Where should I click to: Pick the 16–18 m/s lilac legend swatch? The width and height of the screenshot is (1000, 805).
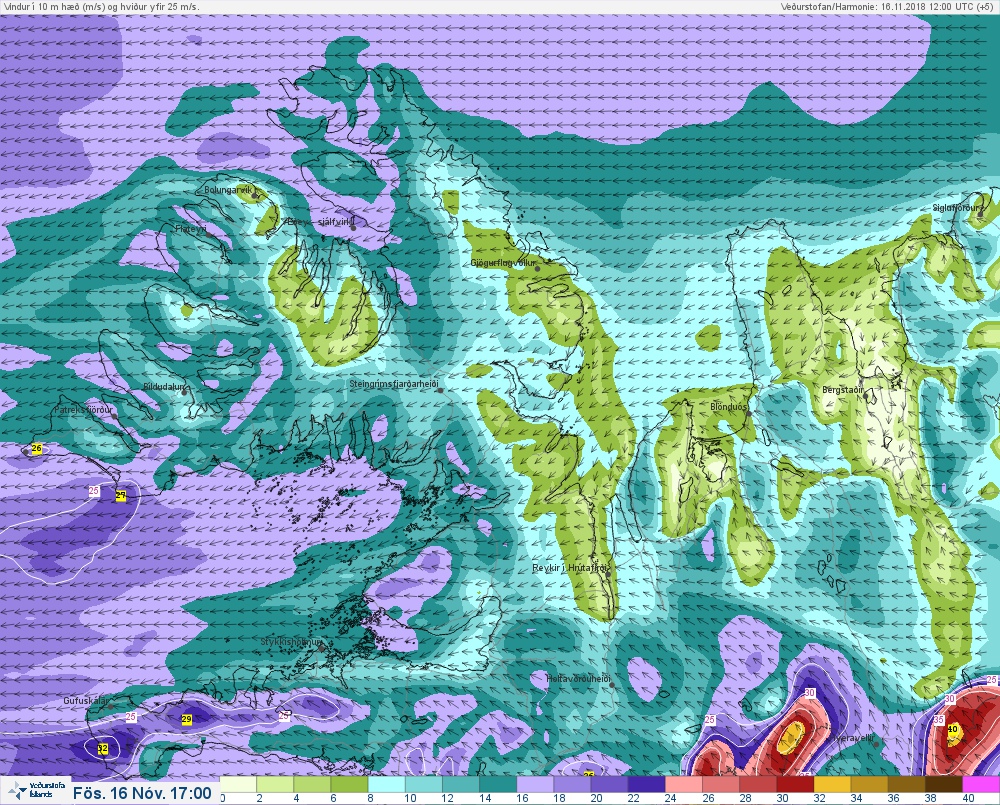point(535,784)
